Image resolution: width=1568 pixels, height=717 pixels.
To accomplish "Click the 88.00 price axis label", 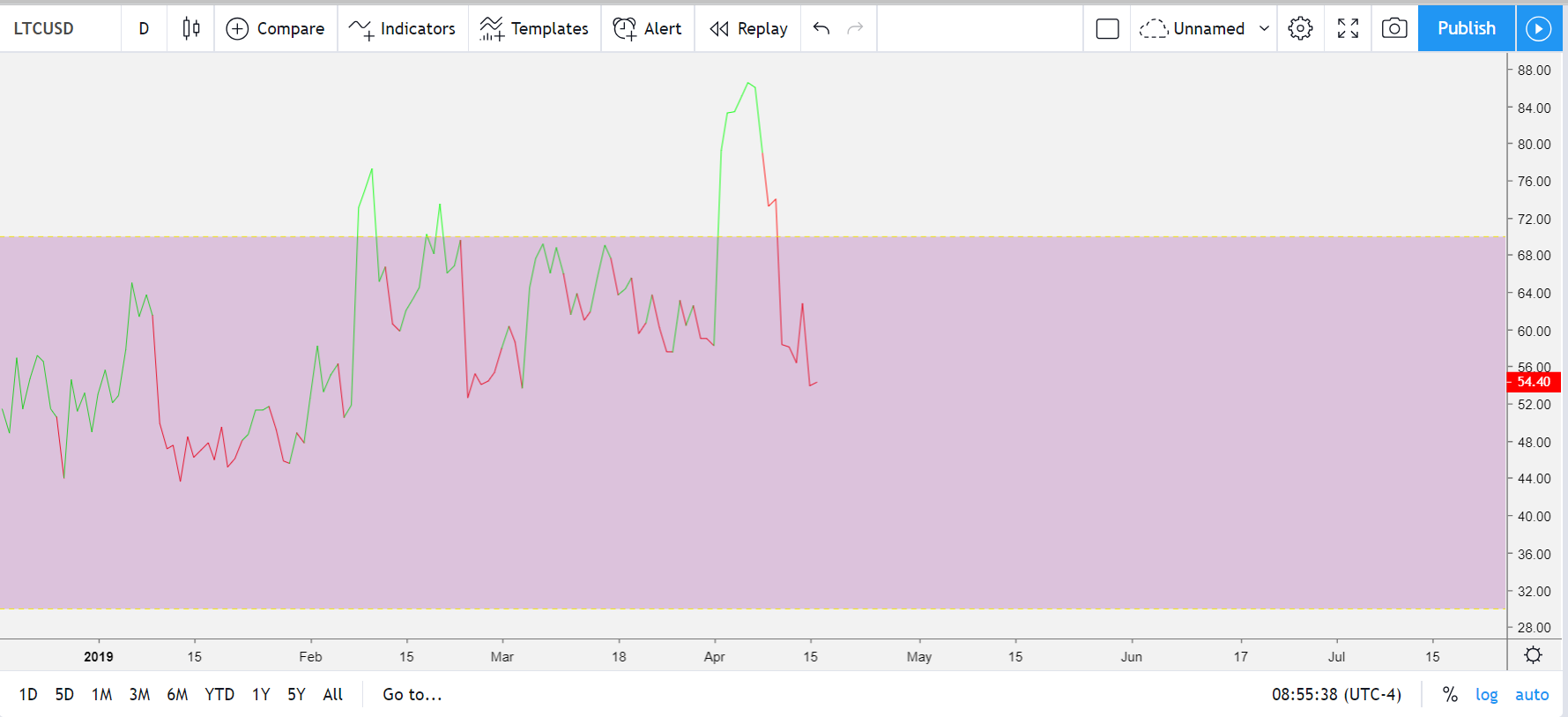I will click(x=1534, y=71).
